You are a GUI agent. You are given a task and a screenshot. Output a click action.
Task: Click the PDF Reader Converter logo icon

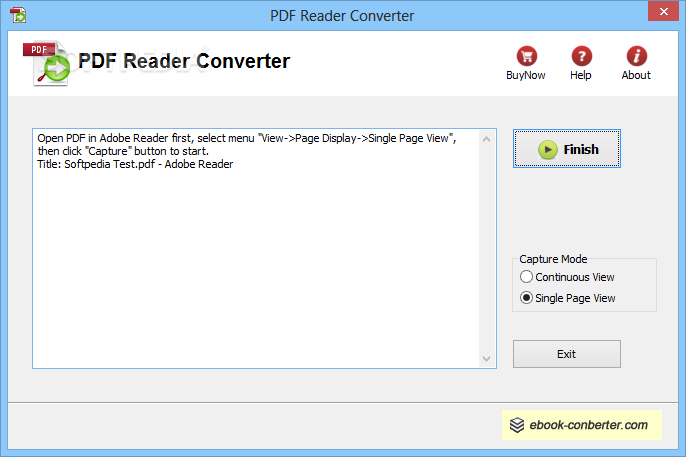pos(47,63)
